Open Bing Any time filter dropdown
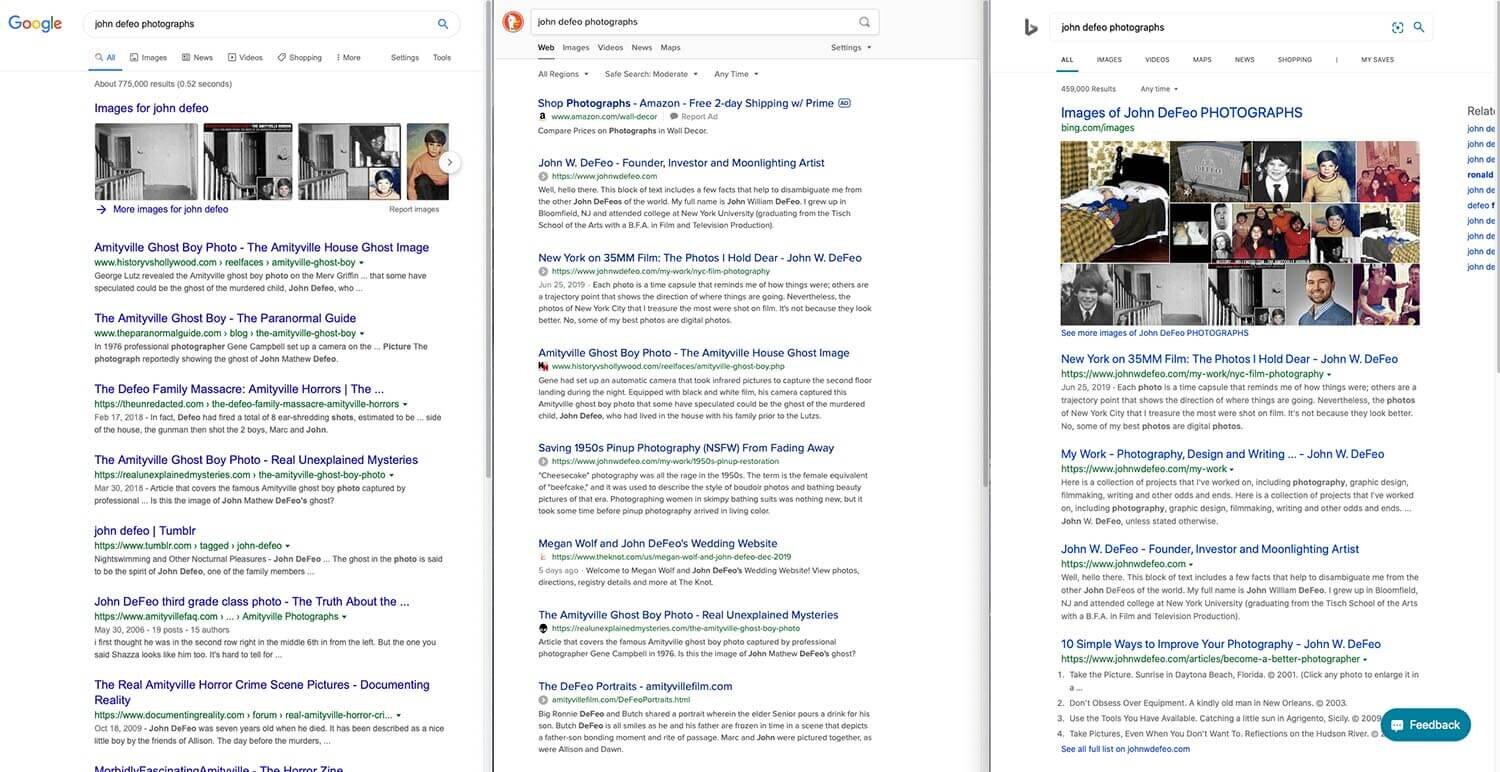The width and height of the screenshot is (1500, 772). (1159, 89)
